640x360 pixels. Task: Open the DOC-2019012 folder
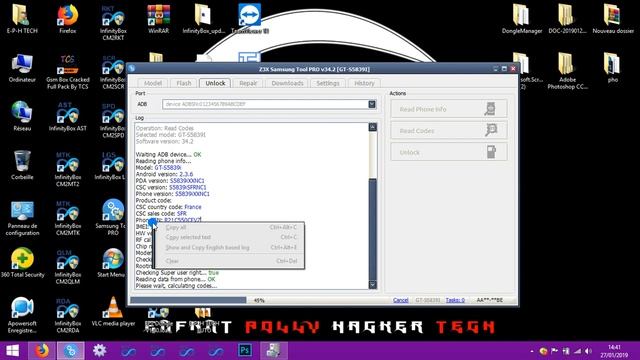click(x=567, y=18)
